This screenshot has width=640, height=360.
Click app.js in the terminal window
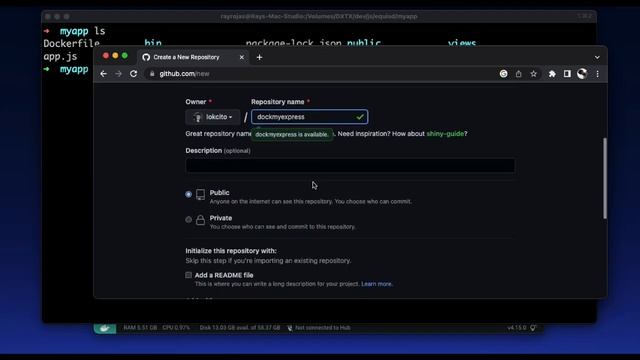[x=60, y=56]
